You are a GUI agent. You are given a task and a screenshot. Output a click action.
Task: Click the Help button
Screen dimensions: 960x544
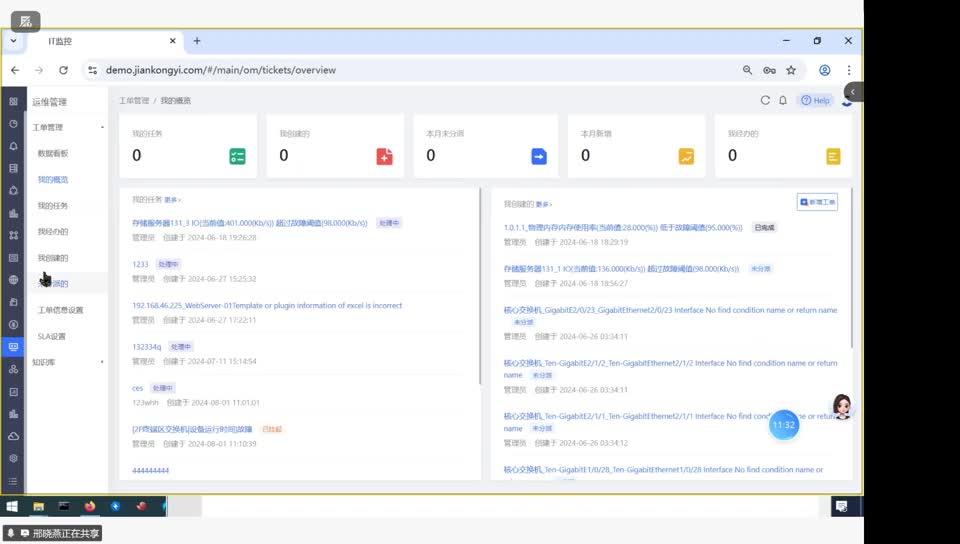[815, 100]
